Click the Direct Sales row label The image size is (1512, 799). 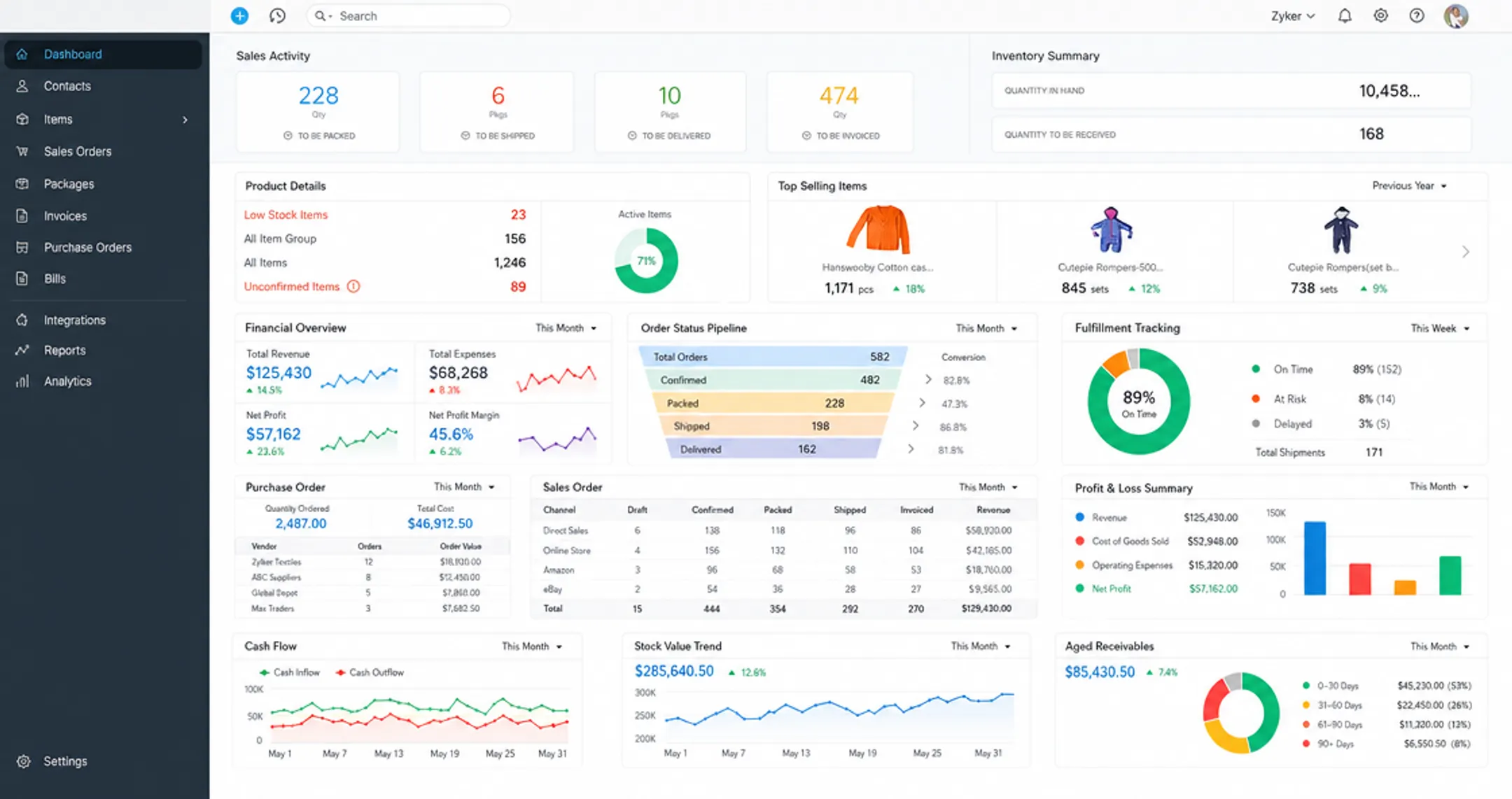click(566, 530)
